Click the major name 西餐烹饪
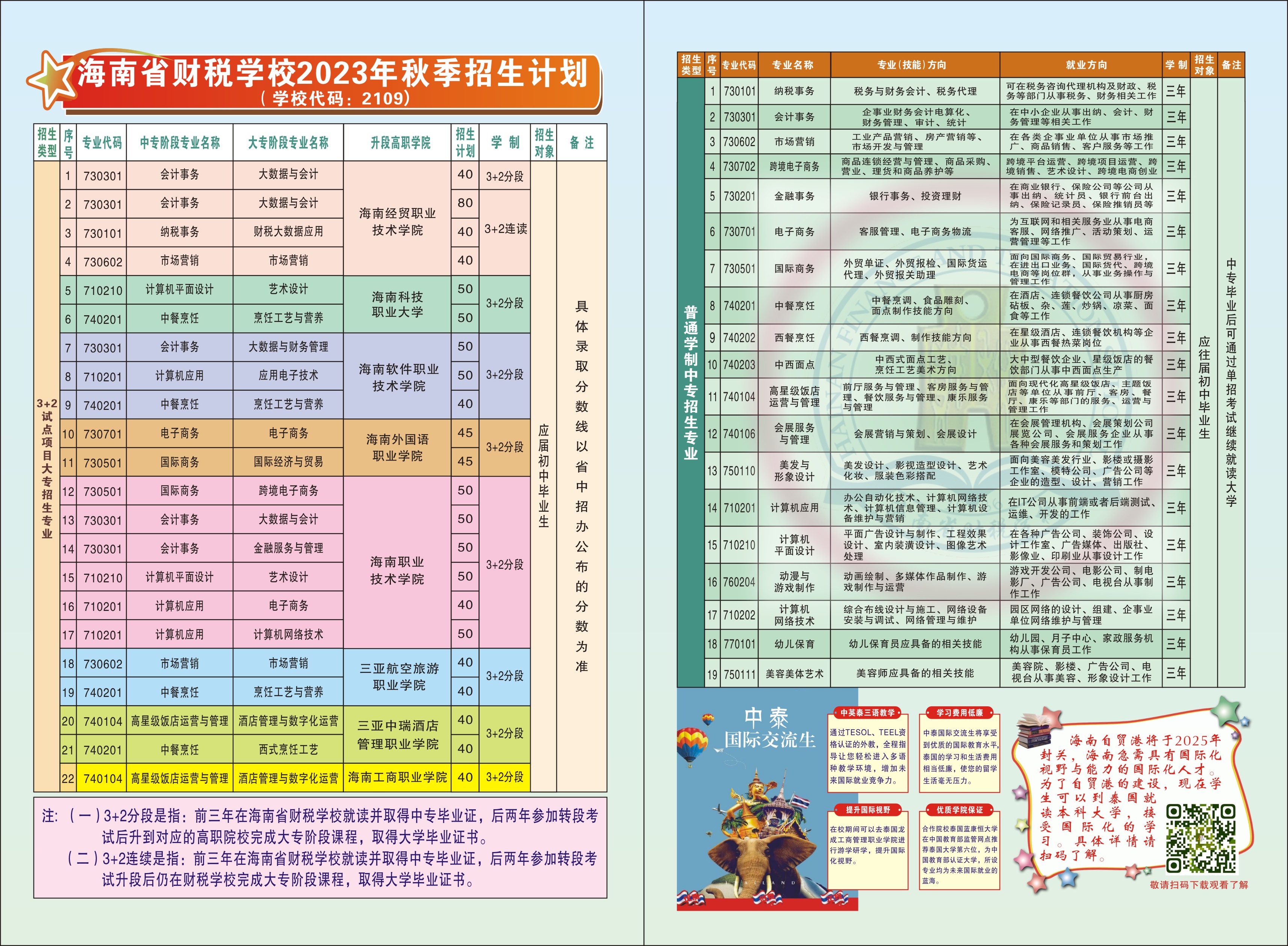This screenshot has width=1288, height=946. click(x=794, y=338)
